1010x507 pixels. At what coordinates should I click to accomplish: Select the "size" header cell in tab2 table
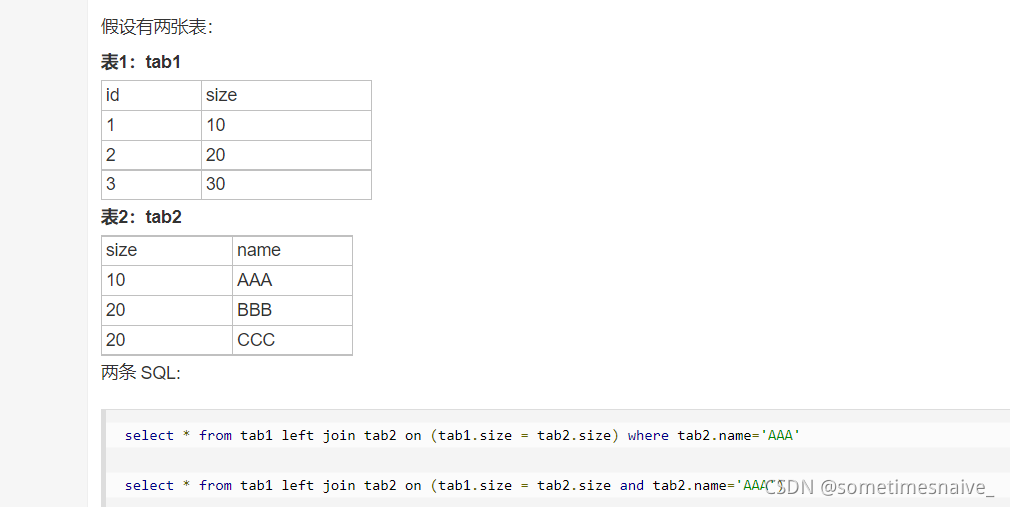[x=167, y=251]
